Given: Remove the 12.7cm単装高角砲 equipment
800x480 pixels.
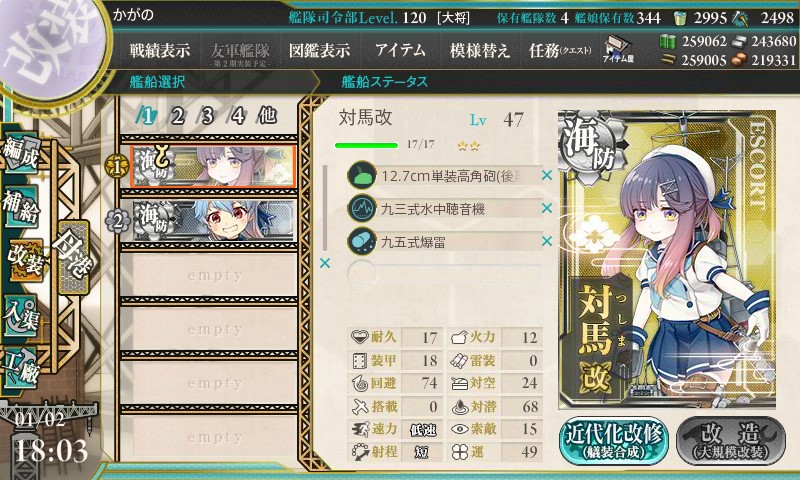Looking at the screenshot, I should [x=547, y=175].
